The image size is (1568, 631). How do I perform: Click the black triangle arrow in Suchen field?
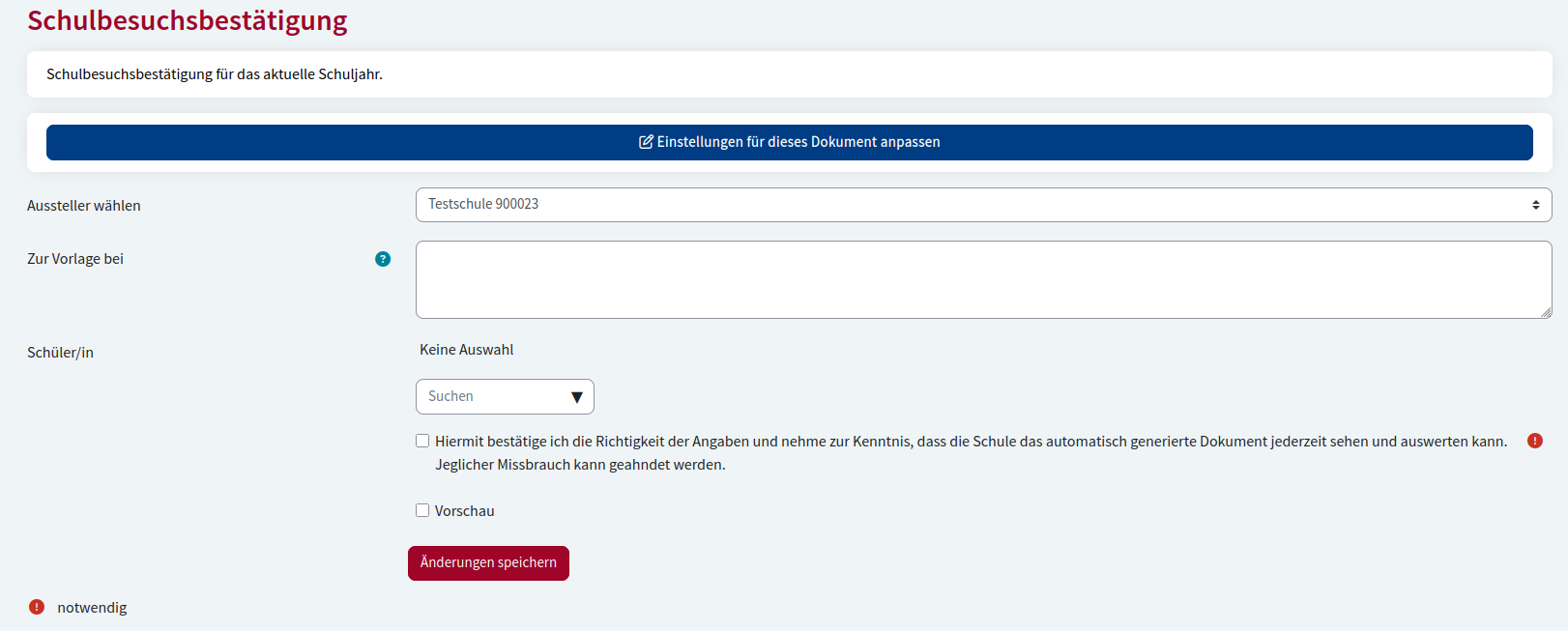[x=577, y=397]
